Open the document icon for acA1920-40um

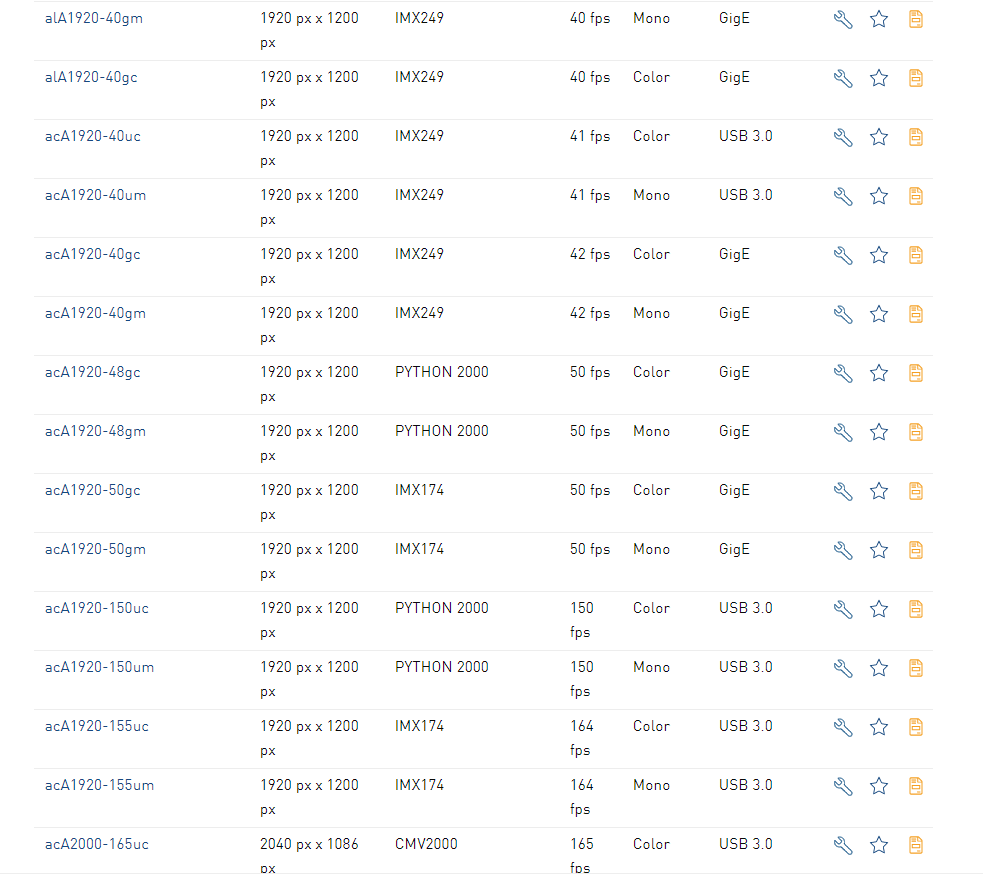915,196
